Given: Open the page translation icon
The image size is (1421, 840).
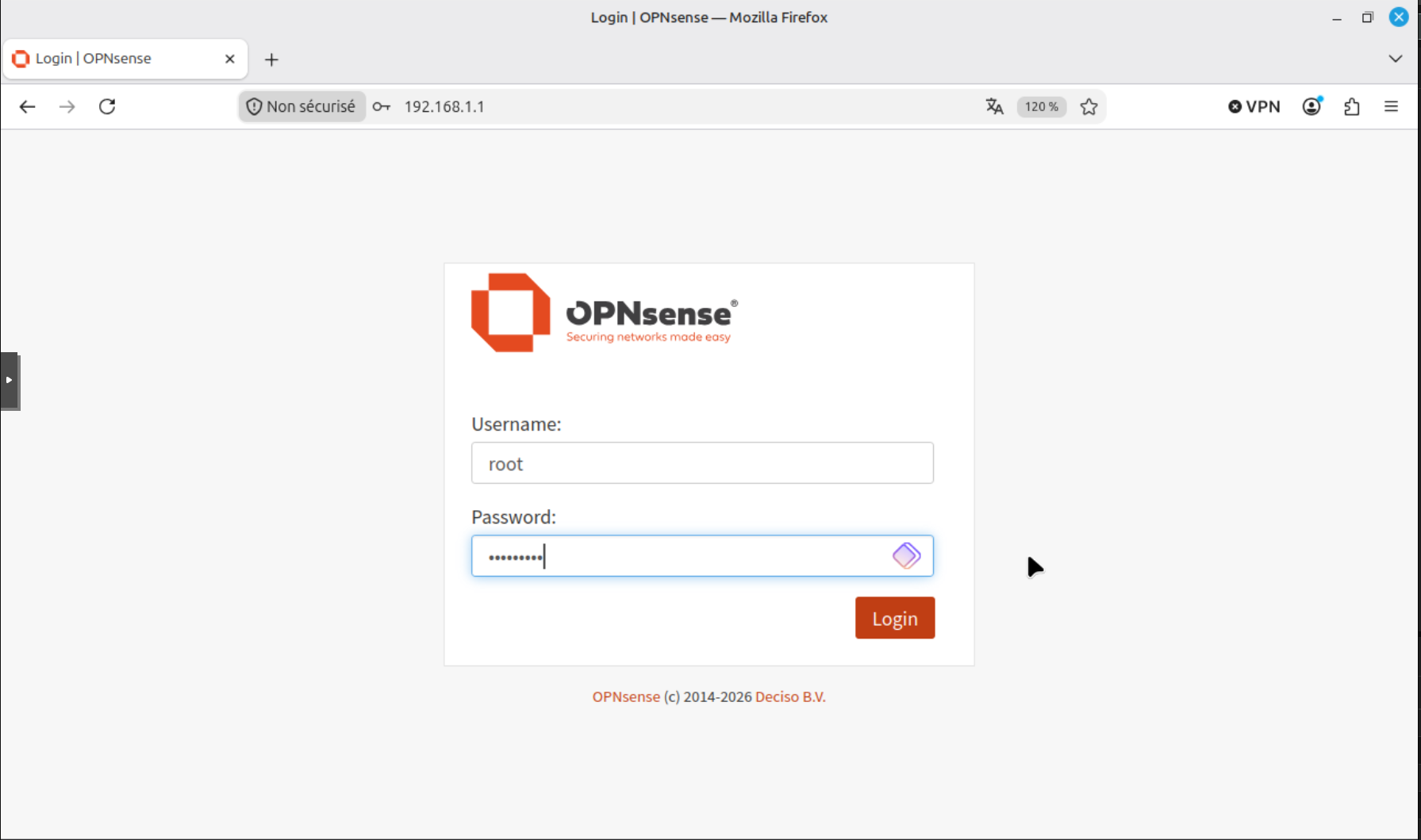Looking at the screenshot, I should tap(994, 106).
